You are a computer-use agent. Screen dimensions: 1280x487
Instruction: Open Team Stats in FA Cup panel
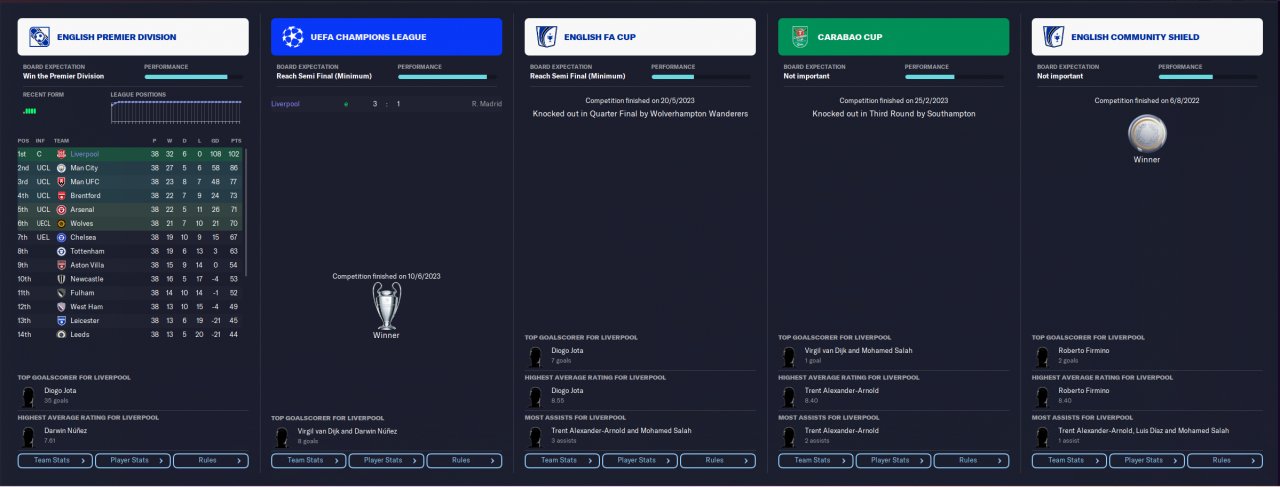(x=562, y=460)
